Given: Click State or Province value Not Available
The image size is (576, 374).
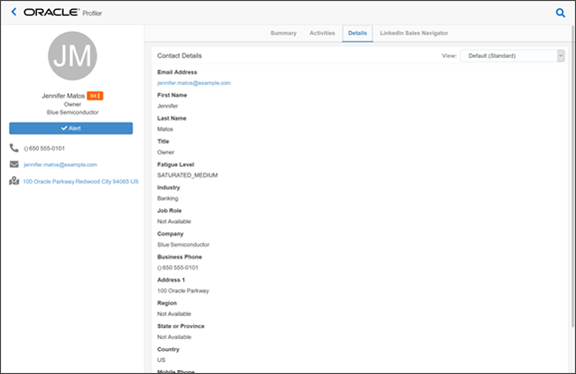Looking at the screenshot, I should click(174, 337).
